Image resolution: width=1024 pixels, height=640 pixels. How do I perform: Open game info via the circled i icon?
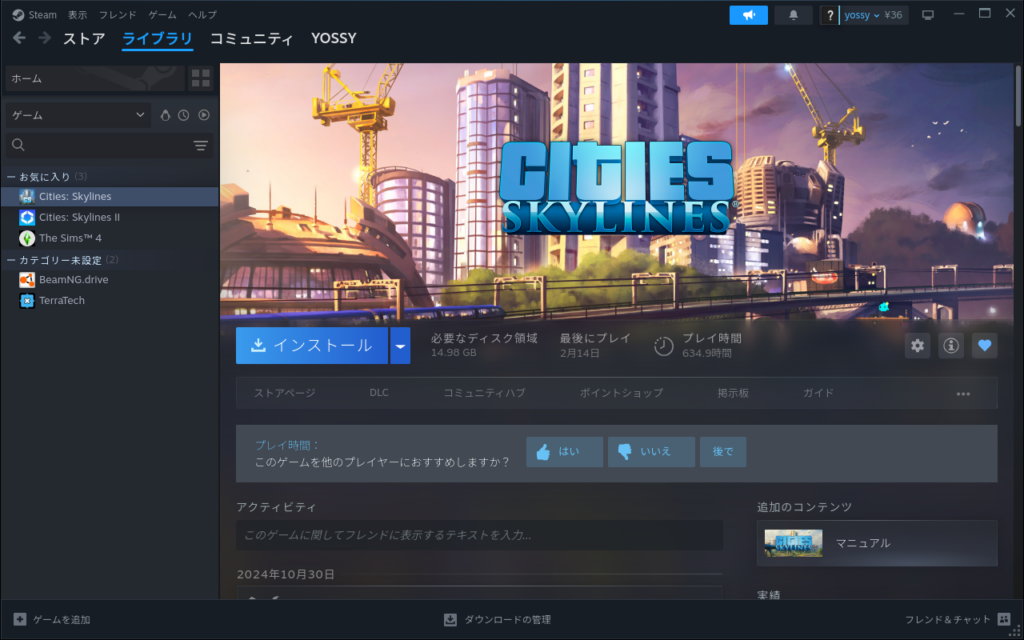[951, 346]
